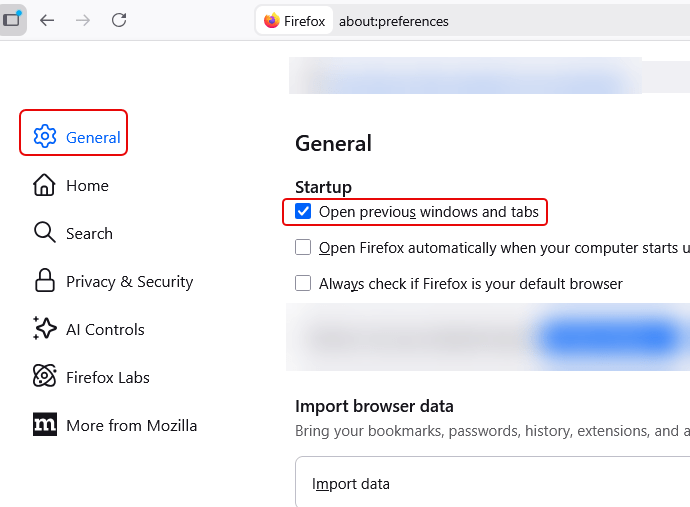
Task: Click the AI Controls sparkle icon
Action: tap(45, 329)
